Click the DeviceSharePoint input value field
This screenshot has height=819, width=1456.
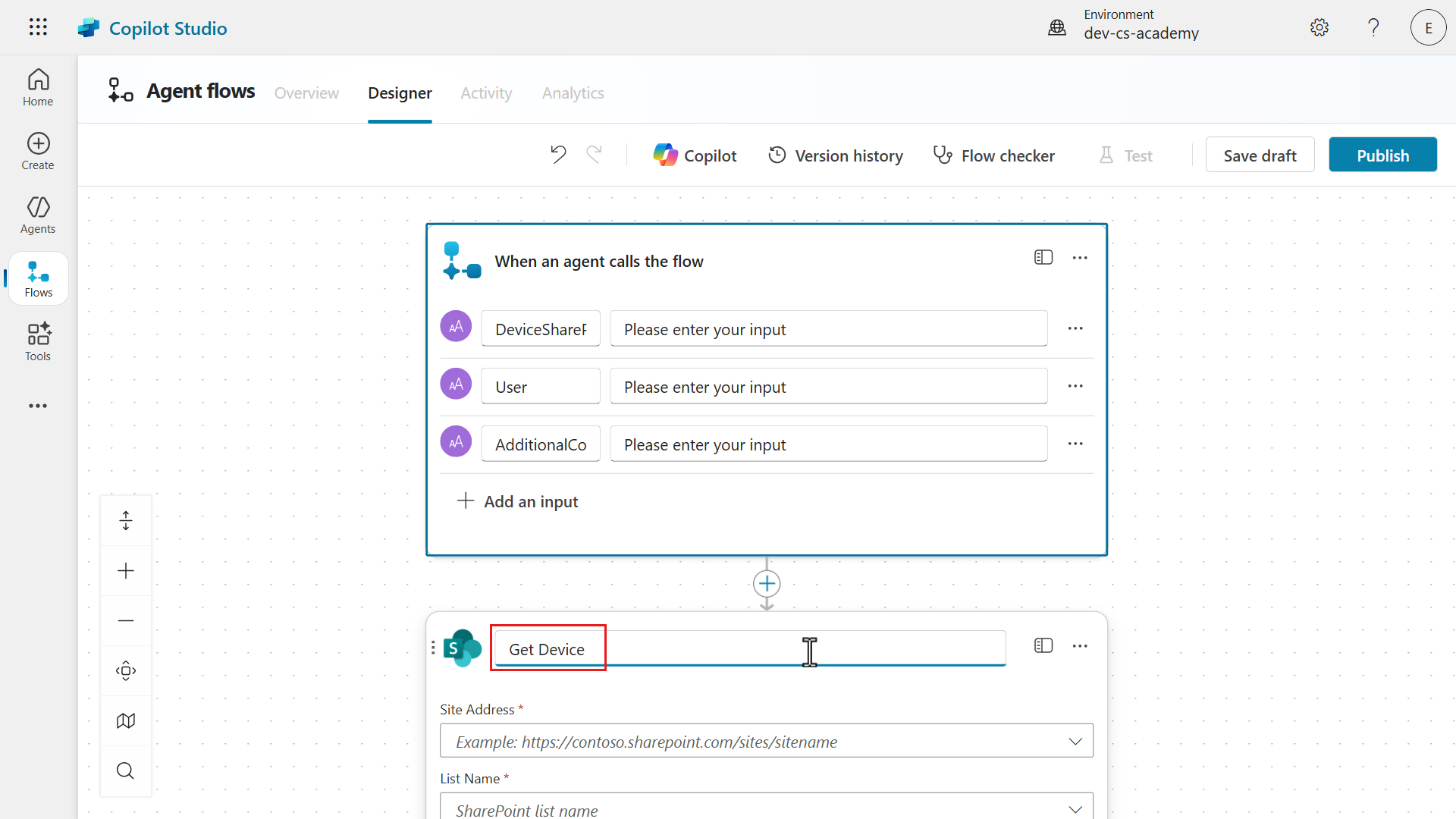pyautogui.click(x=828, y=329)
